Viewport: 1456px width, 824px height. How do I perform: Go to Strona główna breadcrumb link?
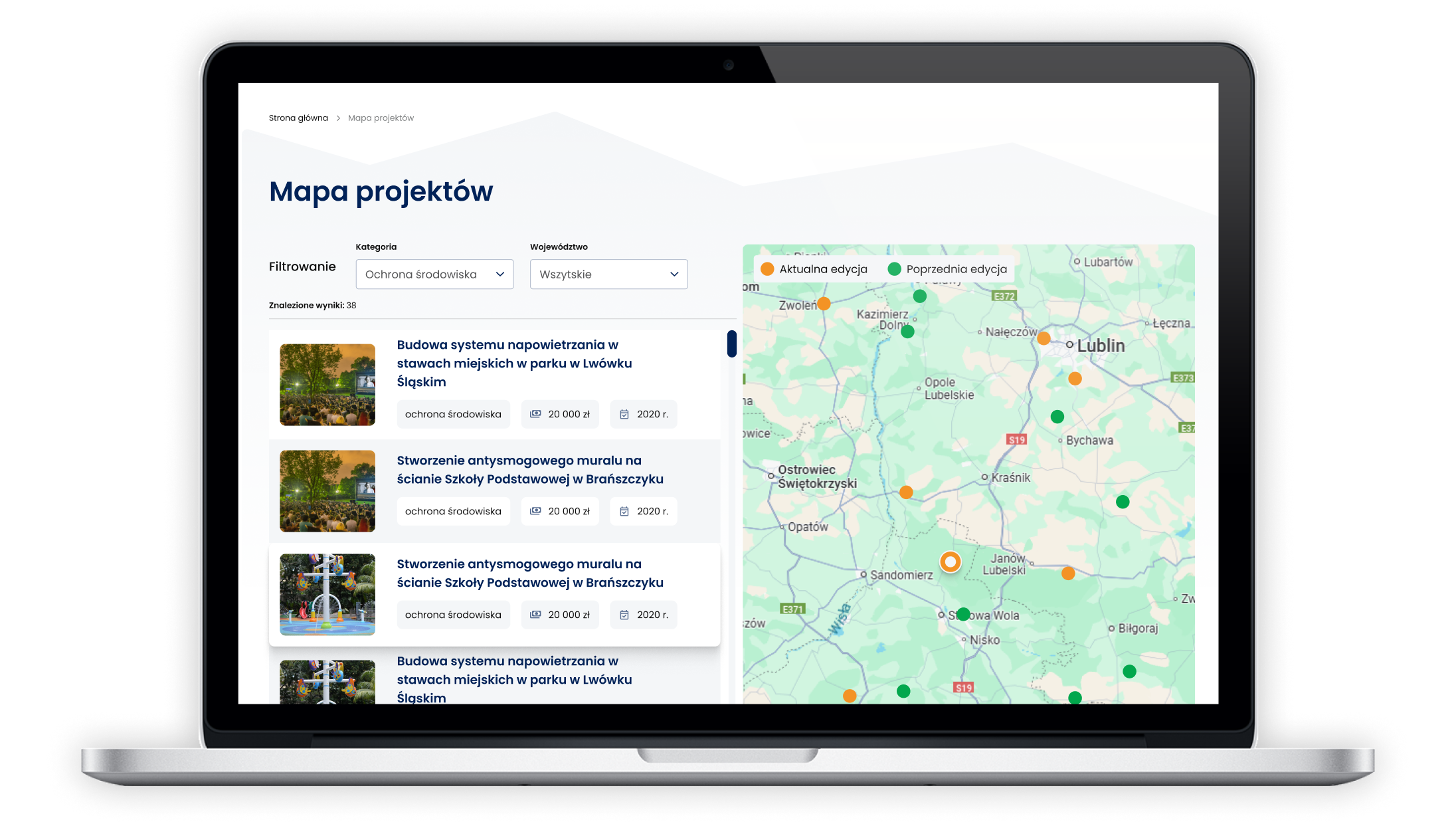click(x=298, y=118)
